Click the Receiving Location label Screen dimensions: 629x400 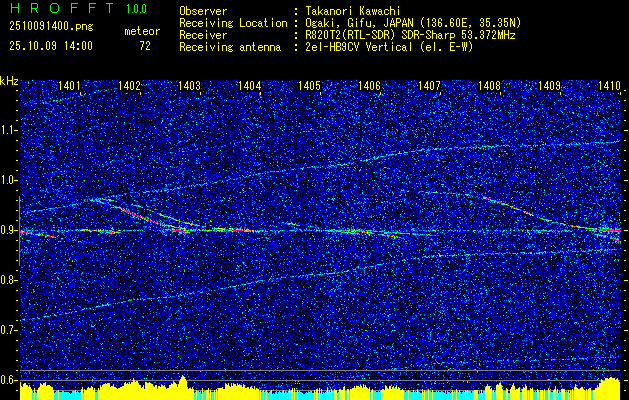tap(233, 23)
